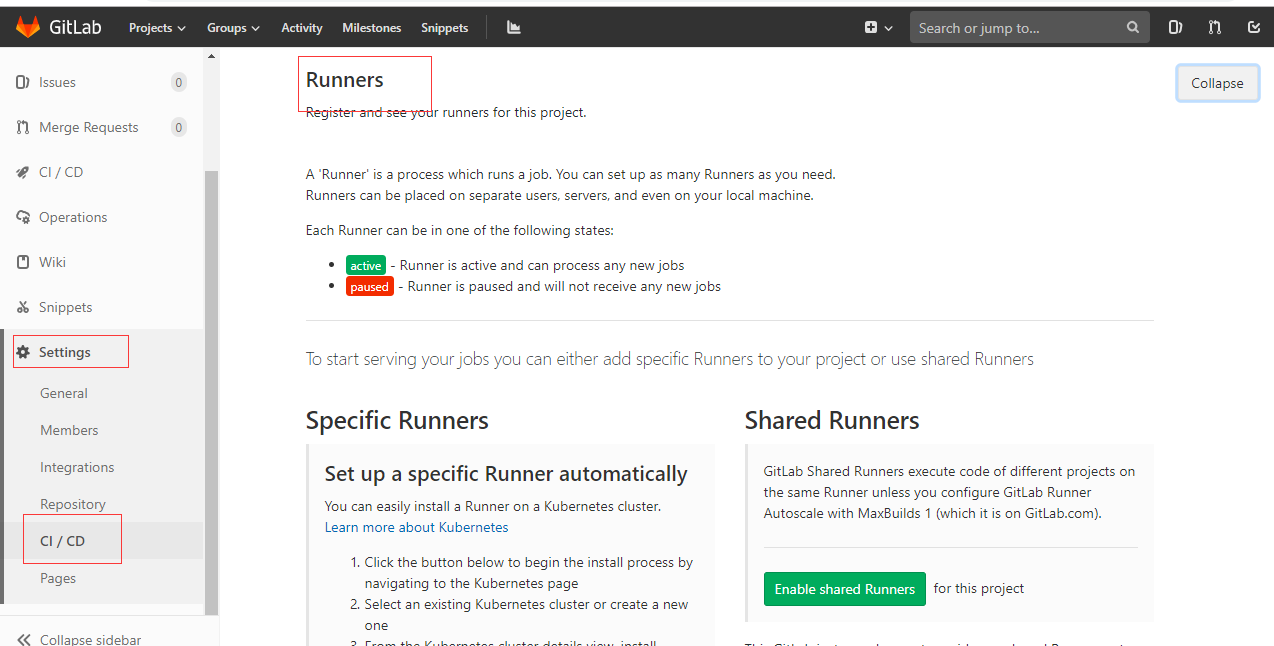Open the issues icon in top navbar
Image resolution: width=1274 pixels, height=646 pixels.
pos(1175,28)
